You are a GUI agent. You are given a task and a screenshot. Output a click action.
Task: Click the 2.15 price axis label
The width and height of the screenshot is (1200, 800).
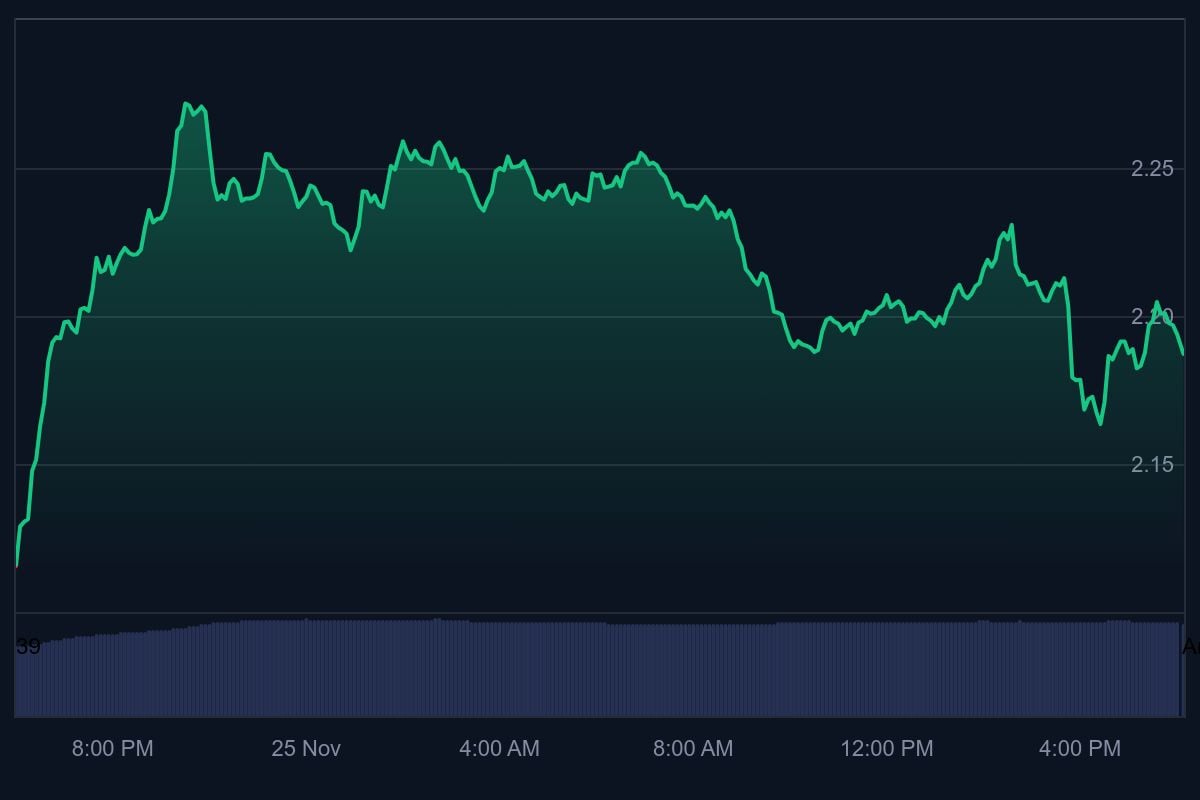coord(1152,464)
